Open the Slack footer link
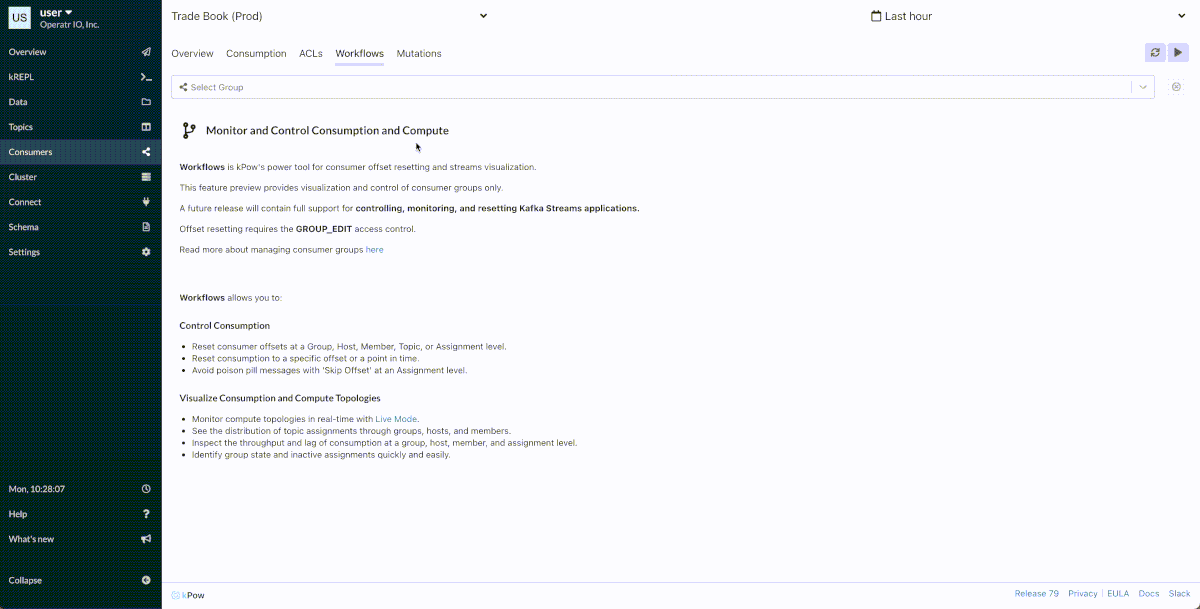1200x609 pixels. [x=1179, y=594]
